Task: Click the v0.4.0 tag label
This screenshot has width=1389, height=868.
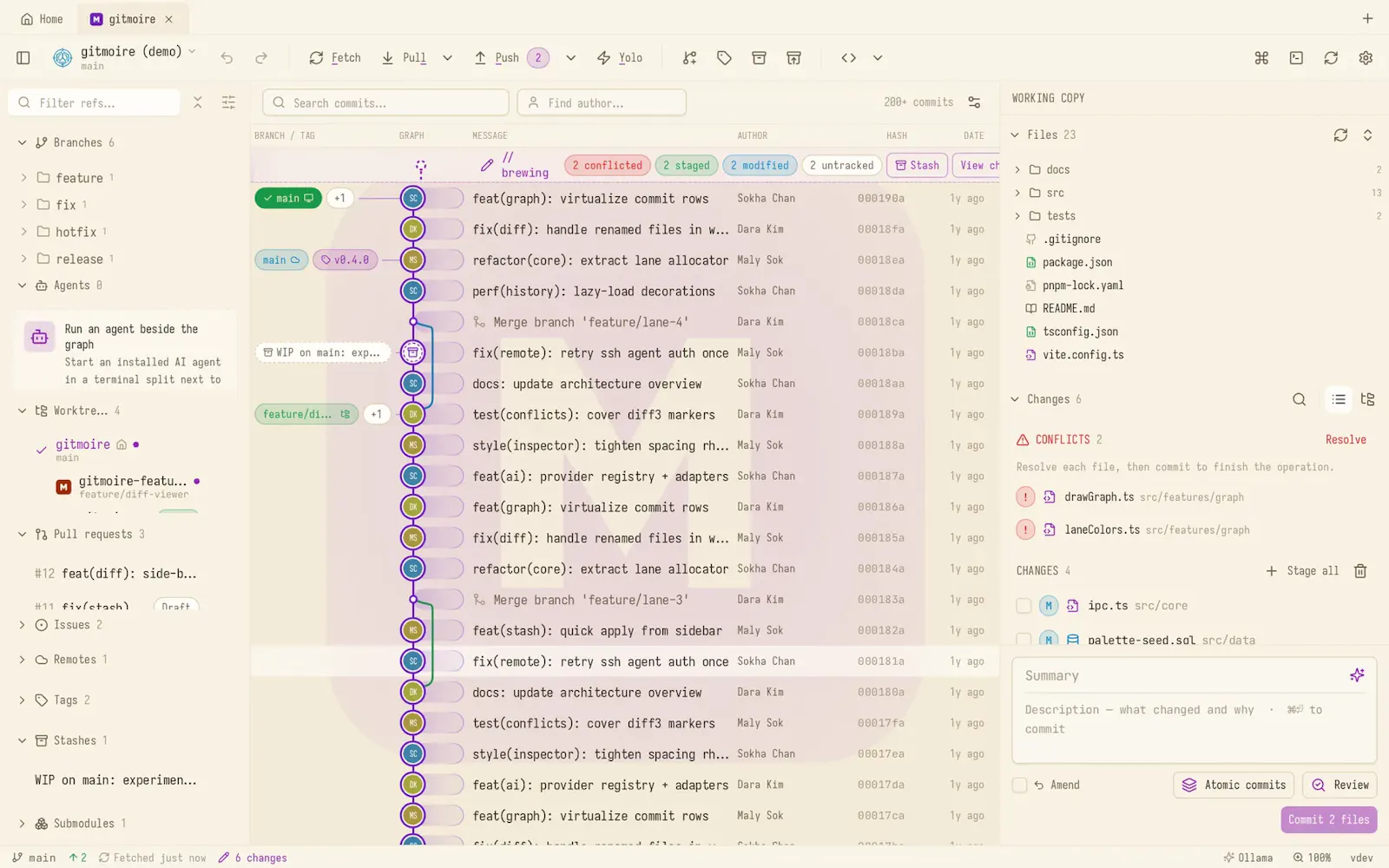Action: (346, 260)
